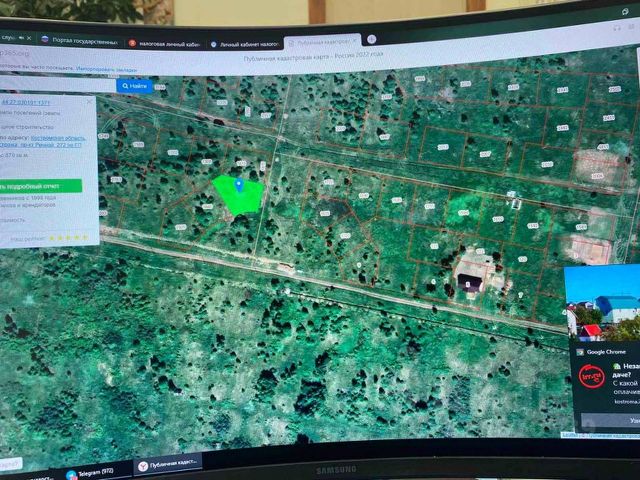Image resolution: width=640 pixels, height=480 pixels.
Task: Click the Импортировать закладки link
Action: click(x=107, y=69)
